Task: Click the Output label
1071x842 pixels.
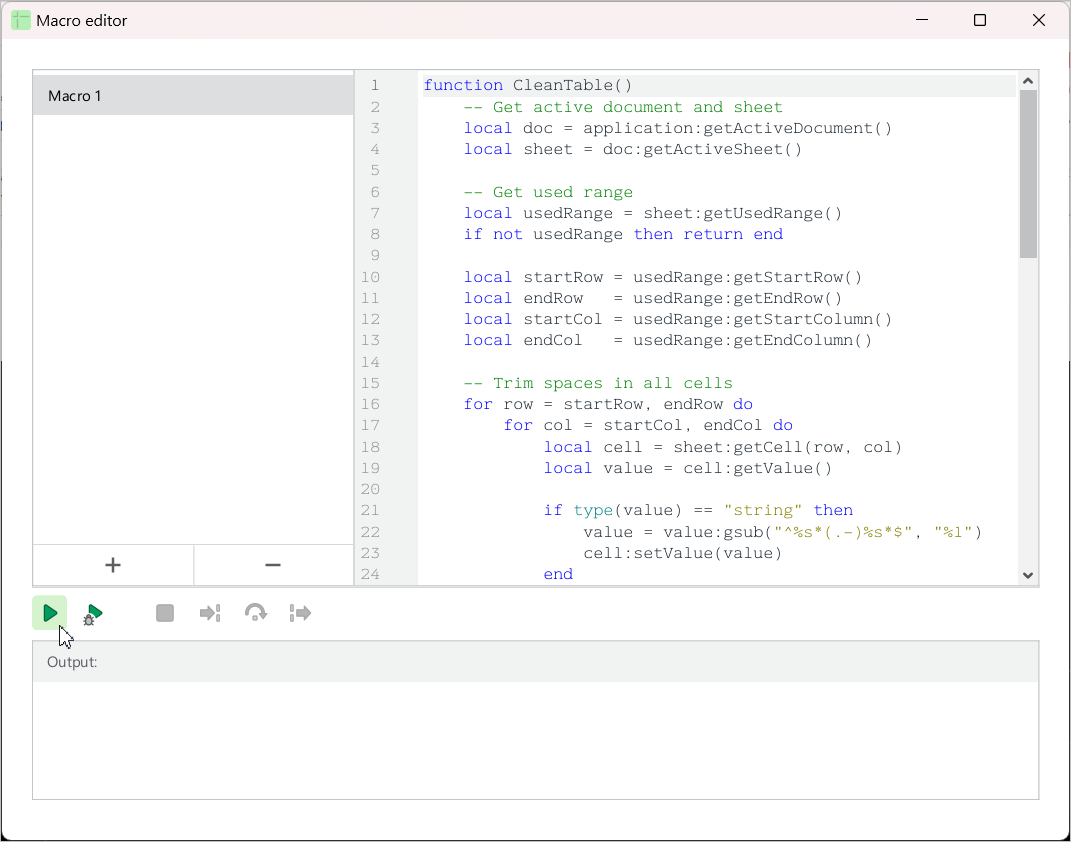Action: click(72, 662)
